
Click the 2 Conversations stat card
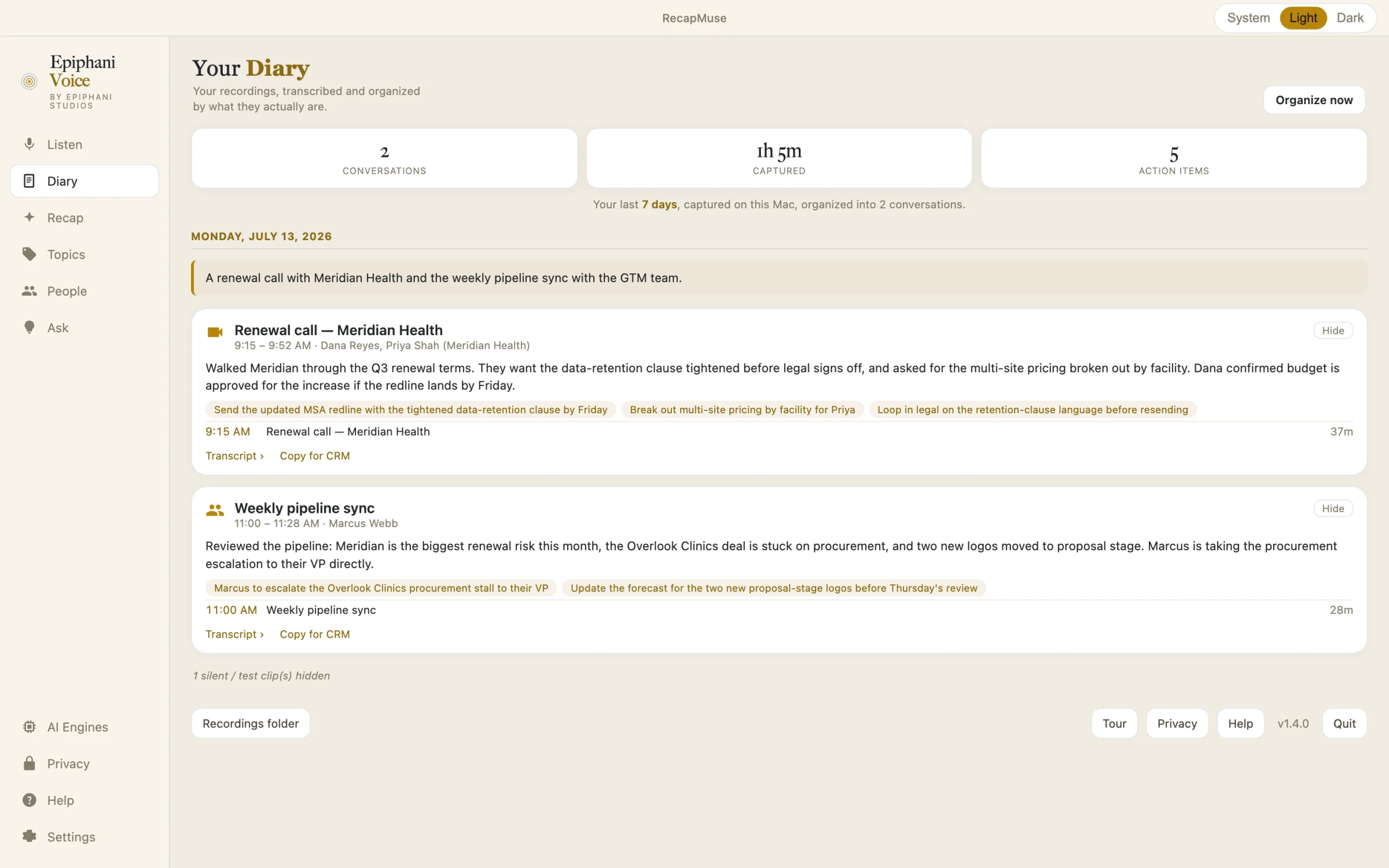point(384,158)
